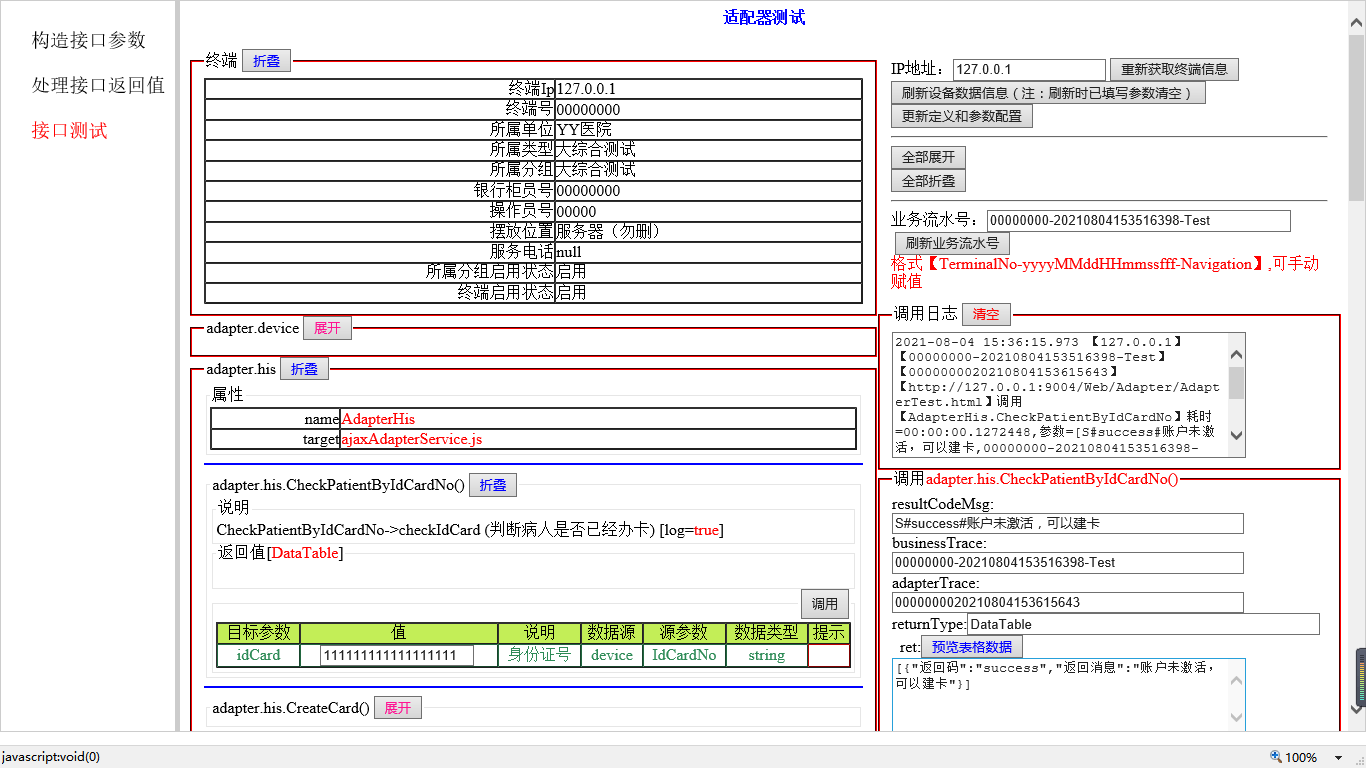
Task: Collapse the adapter.his section
Action: tap(304, 369)
